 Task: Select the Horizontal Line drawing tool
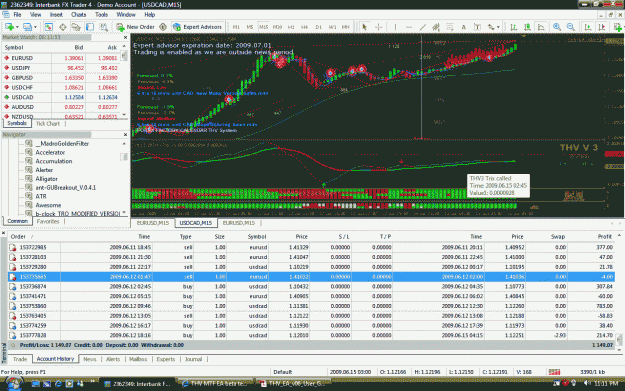(x=409, y=27)
